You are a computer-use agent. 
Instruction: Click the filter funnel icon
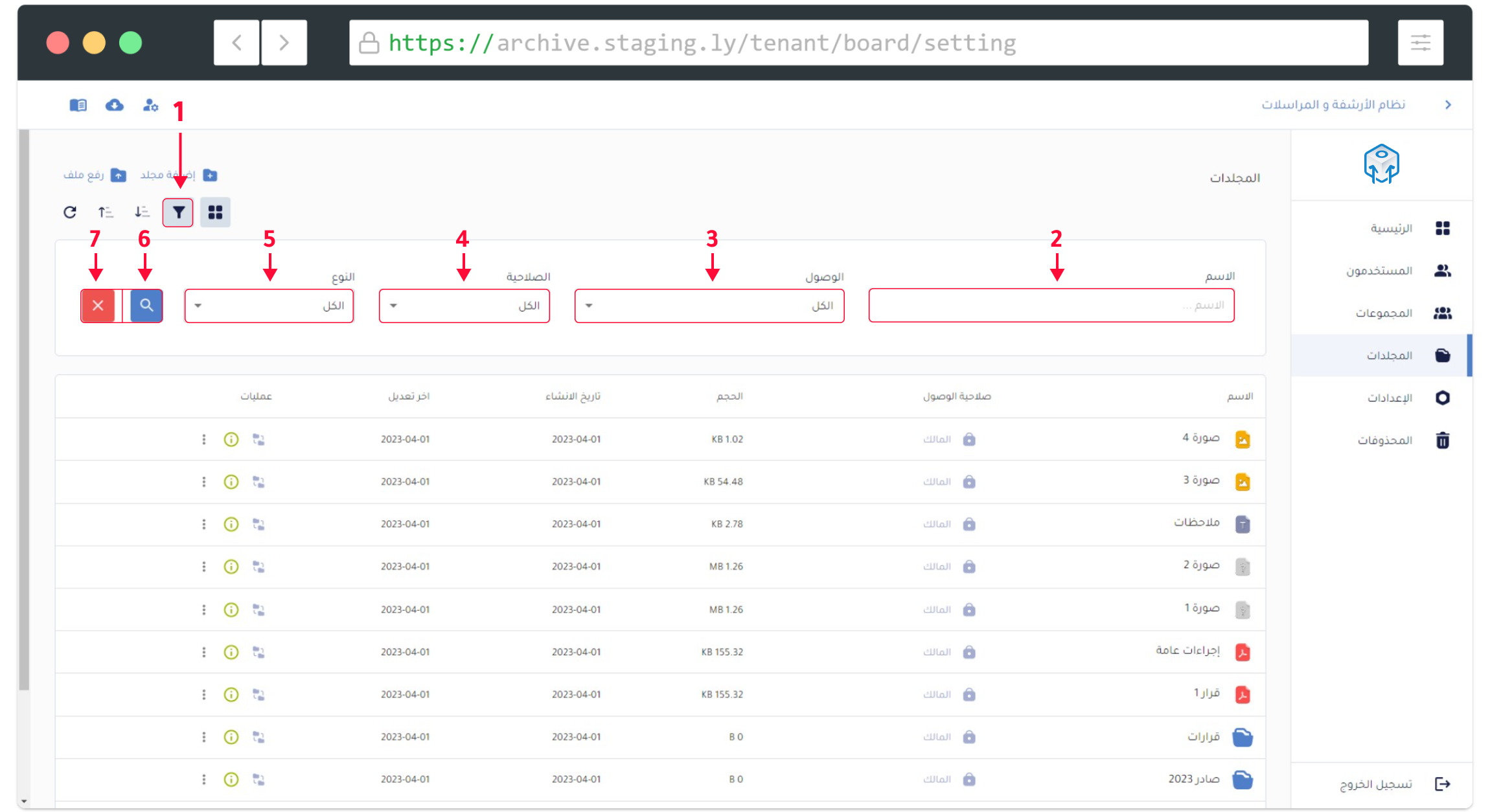tap(178, 212)
